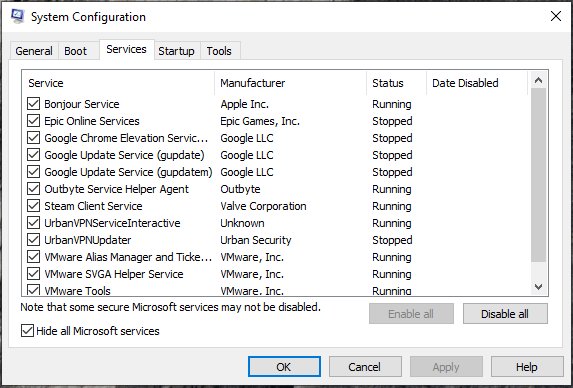Click the greyed Apply button
Image resolution: width=573 pixels, height=388 pixels.
point(446,366)
